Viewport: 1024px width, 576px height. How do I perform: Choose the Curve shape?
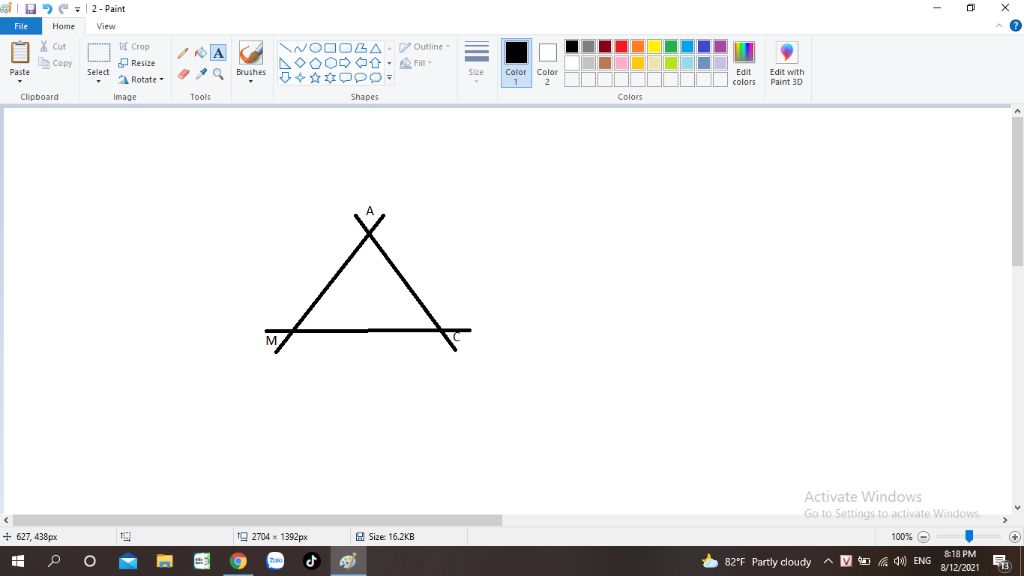(x=300, y=48)
